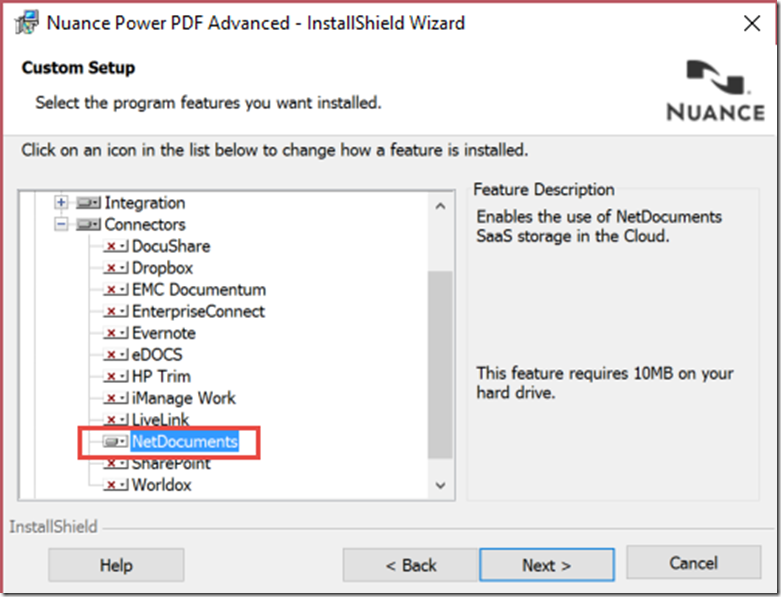
Task: Select EnterpriseConnect connector
Action: [198, 311]
